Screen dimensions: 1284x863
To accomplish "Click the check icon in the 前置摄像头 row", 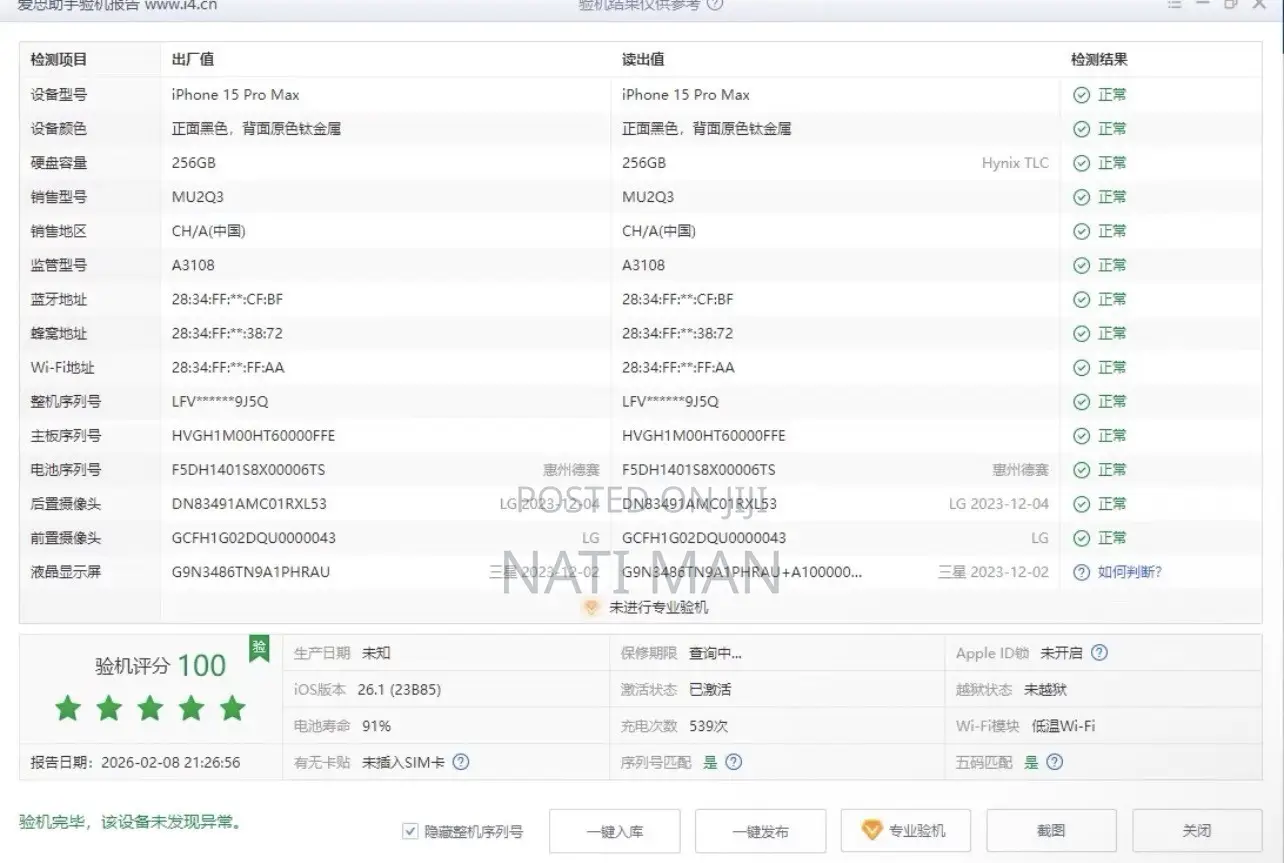I will 1081,538.
